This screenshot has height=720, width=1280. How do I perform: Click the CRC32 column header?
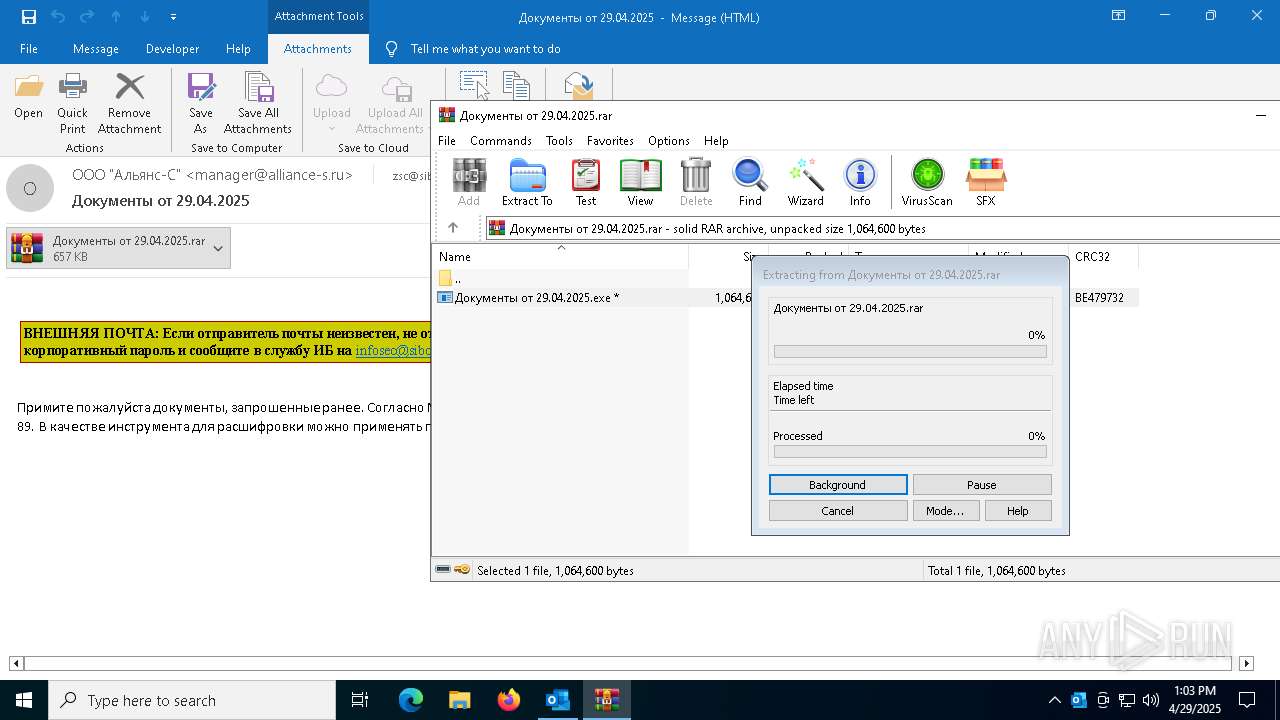click(x=1103, y=257)
